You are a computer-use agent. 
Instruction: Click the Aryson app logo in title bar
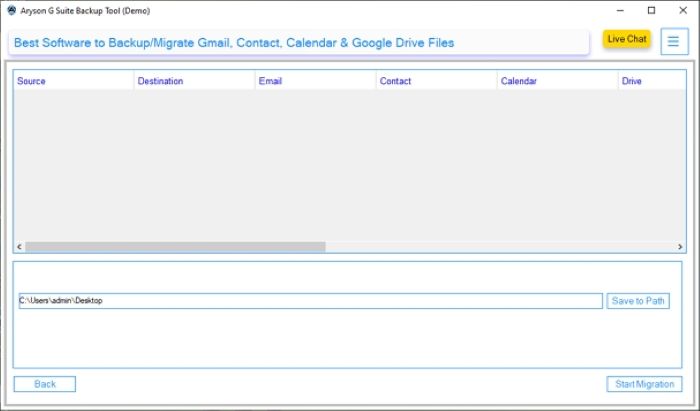(x=12, y=10)
